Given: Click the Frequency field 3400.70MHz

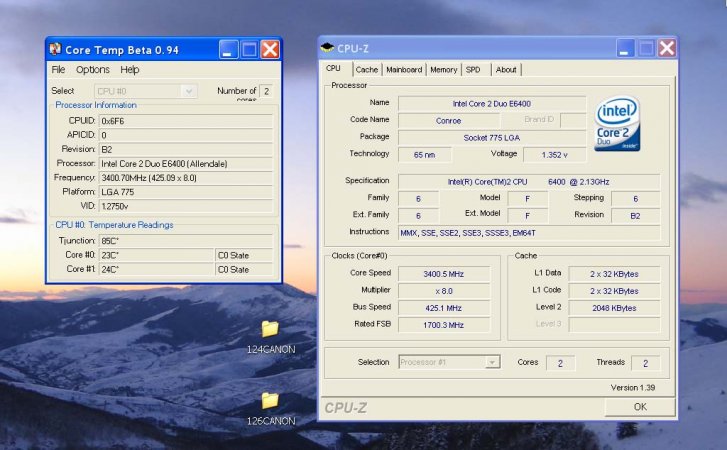Looking at the screenshot, I should (x=185, y=178).
